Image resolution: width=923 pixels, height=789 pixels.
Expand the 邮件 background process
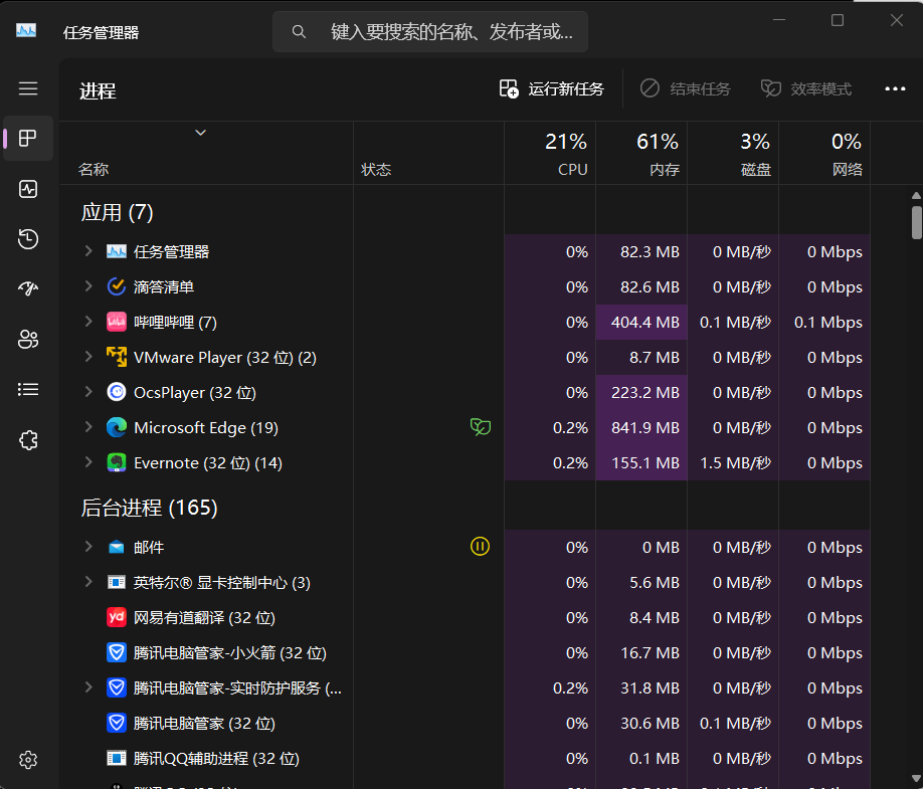coord(88,547)
